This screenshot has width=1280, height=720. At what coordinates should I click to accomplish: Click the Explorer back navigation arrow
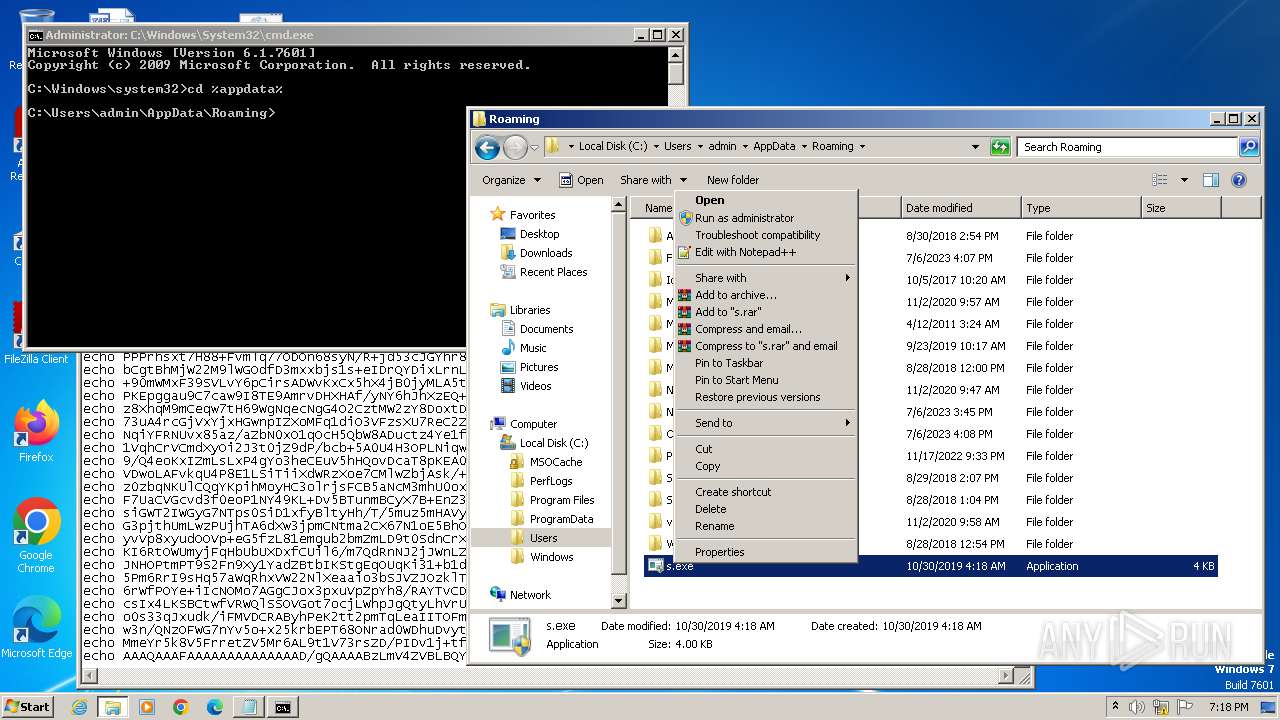click(487, 148)
